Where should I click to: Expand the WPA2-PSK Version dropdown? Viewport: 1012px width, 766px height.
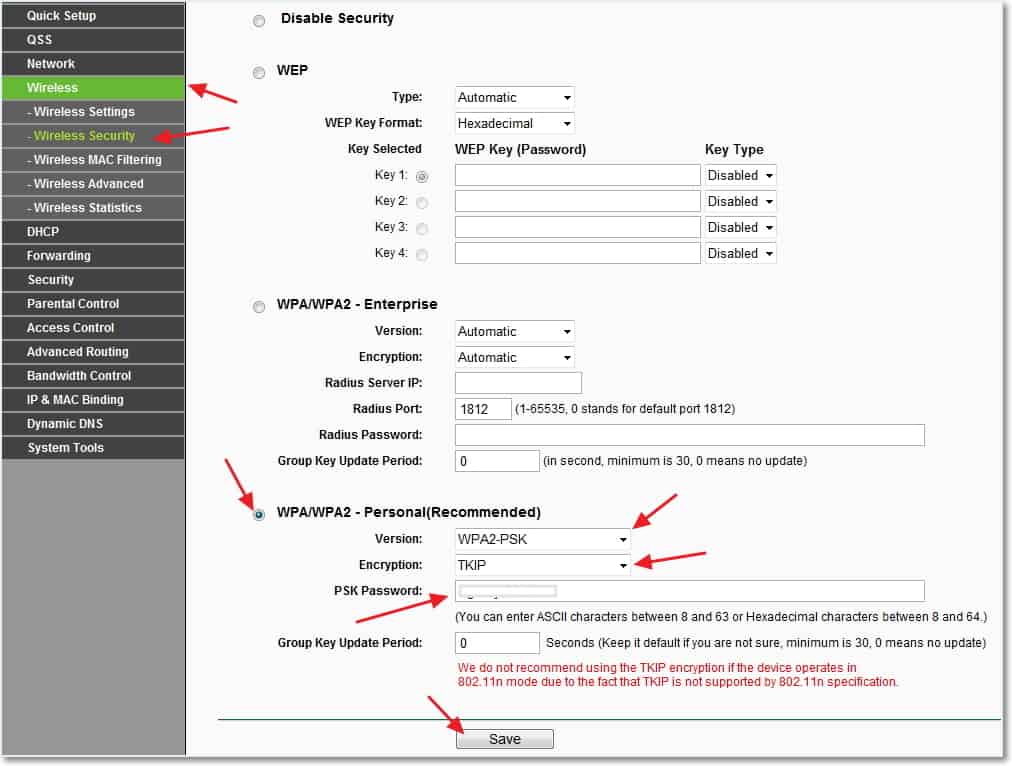coord(542,539)
